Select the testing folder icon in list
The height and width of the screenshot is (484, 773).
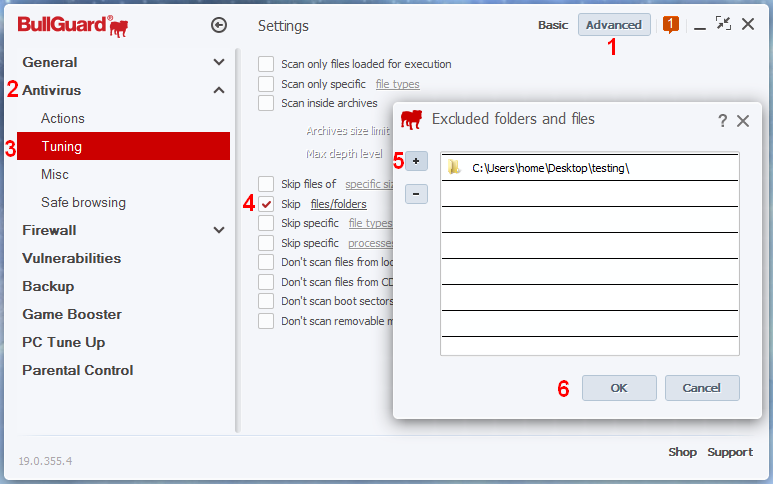coord(454,168)
